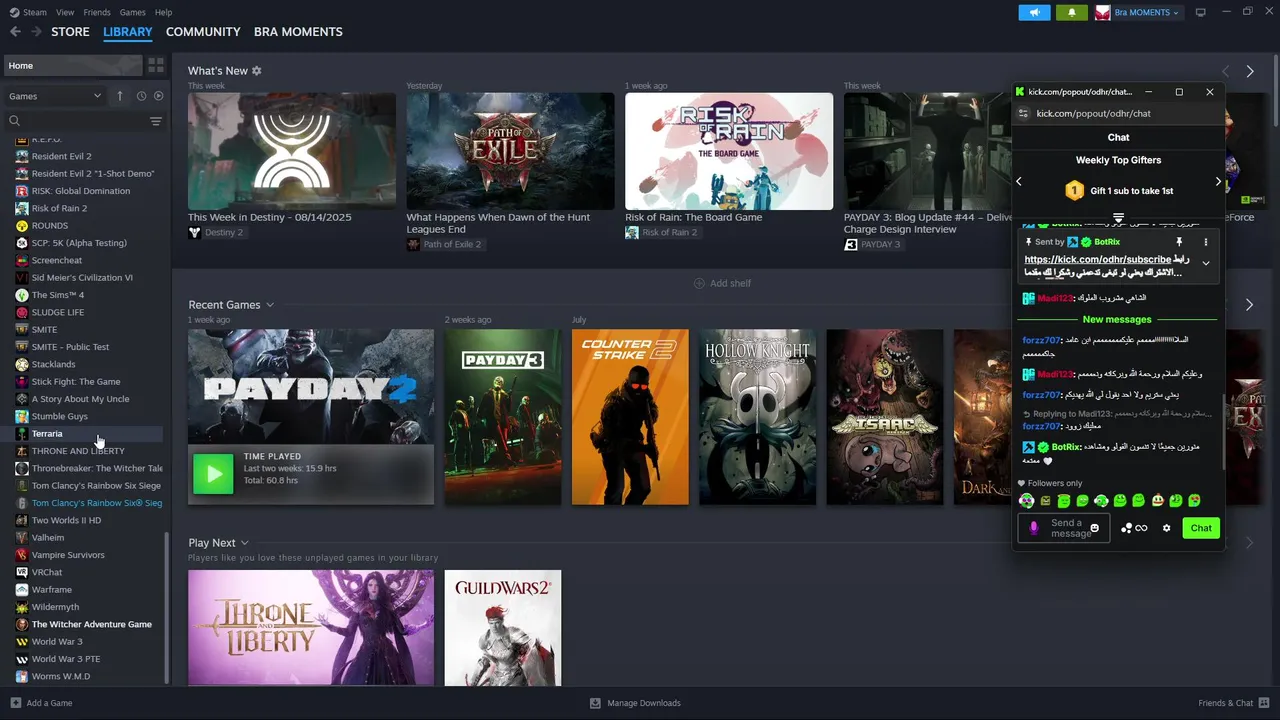Viewport: 1280px width, 720px height.
Task: Open the Games menu in menu bar
Action: click(132, 12)
